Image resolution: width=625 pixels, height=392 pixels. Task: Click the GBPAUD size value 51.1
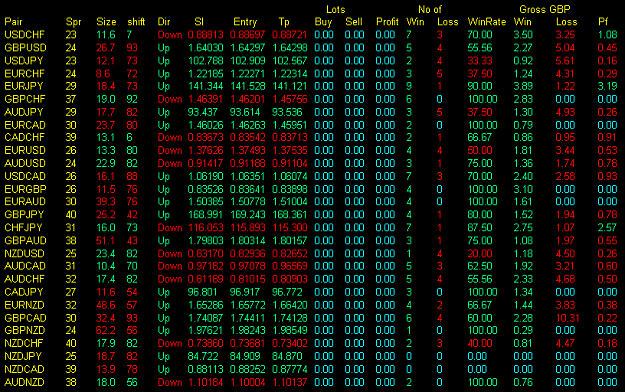point(106,241)
